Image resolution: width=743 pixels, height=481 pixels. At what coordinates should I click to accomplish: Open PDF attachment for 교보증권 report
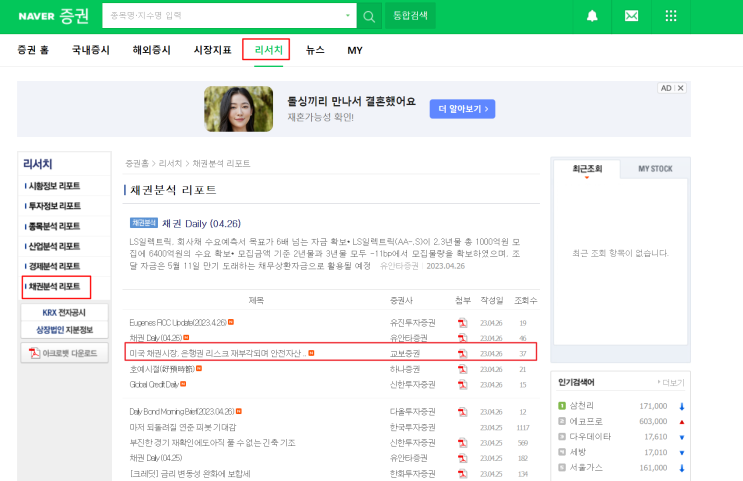[x=462, y=354]
